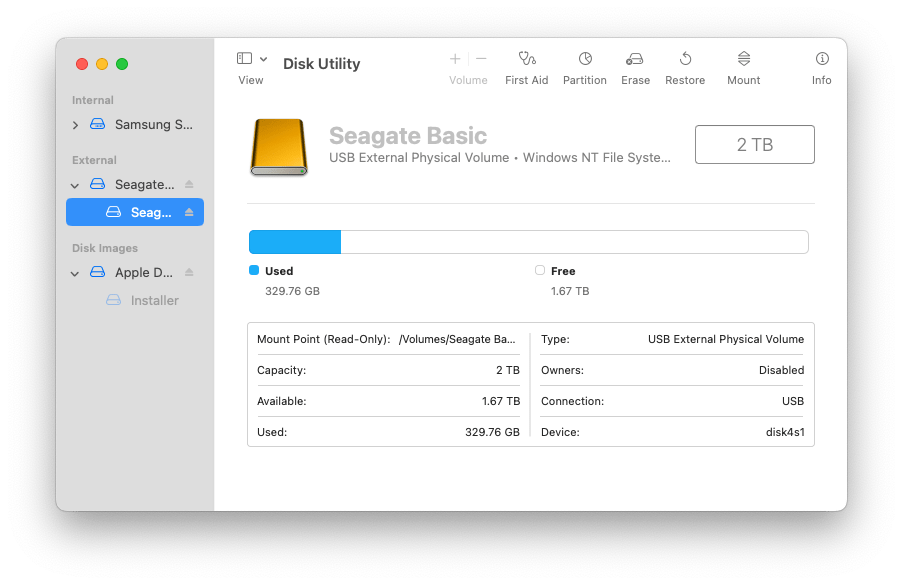
Task: Click the blue used-space portion of storage bar
Action: pos(295,241)
